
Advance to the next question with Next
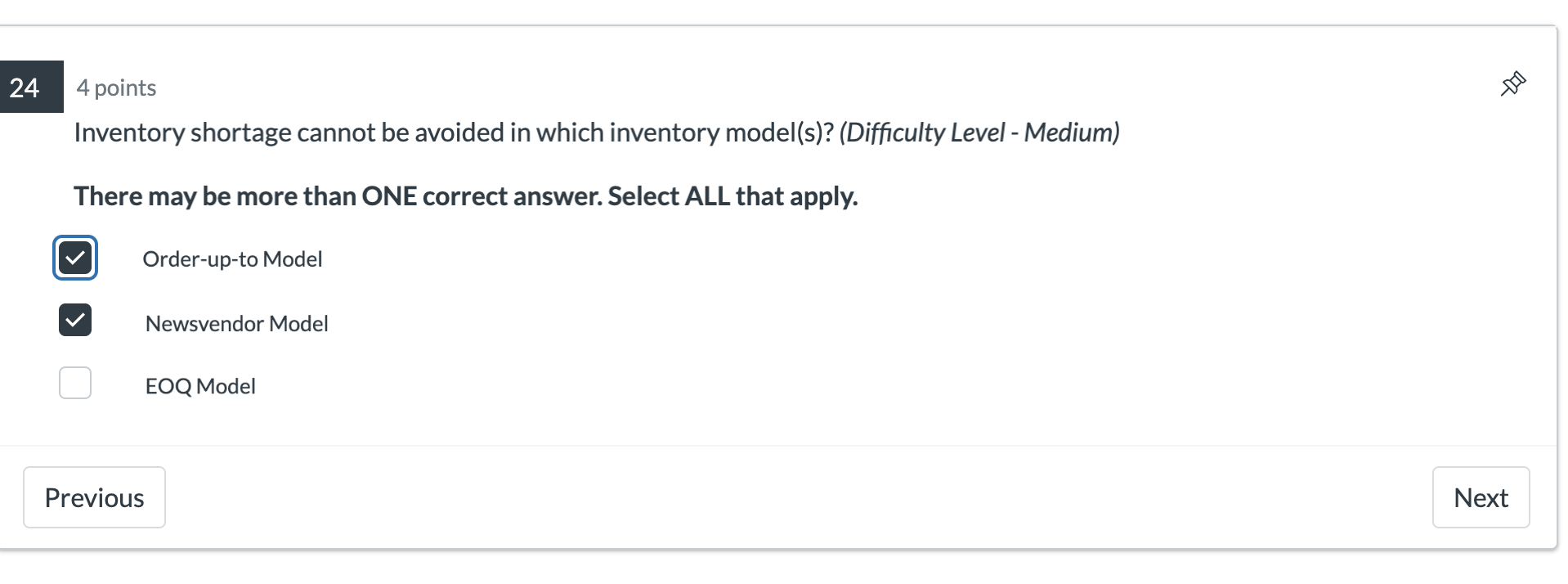(1481, 497)
